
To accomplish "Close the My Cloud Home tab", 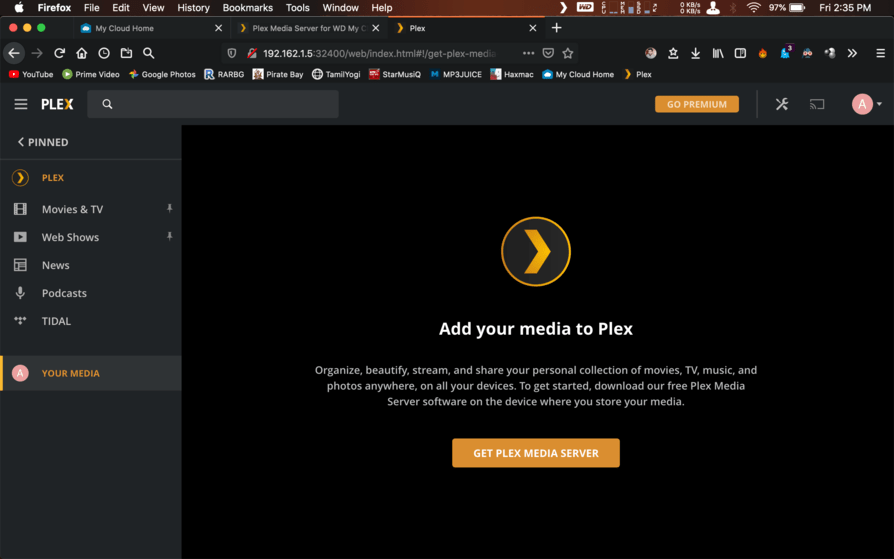I will [218, 28].
